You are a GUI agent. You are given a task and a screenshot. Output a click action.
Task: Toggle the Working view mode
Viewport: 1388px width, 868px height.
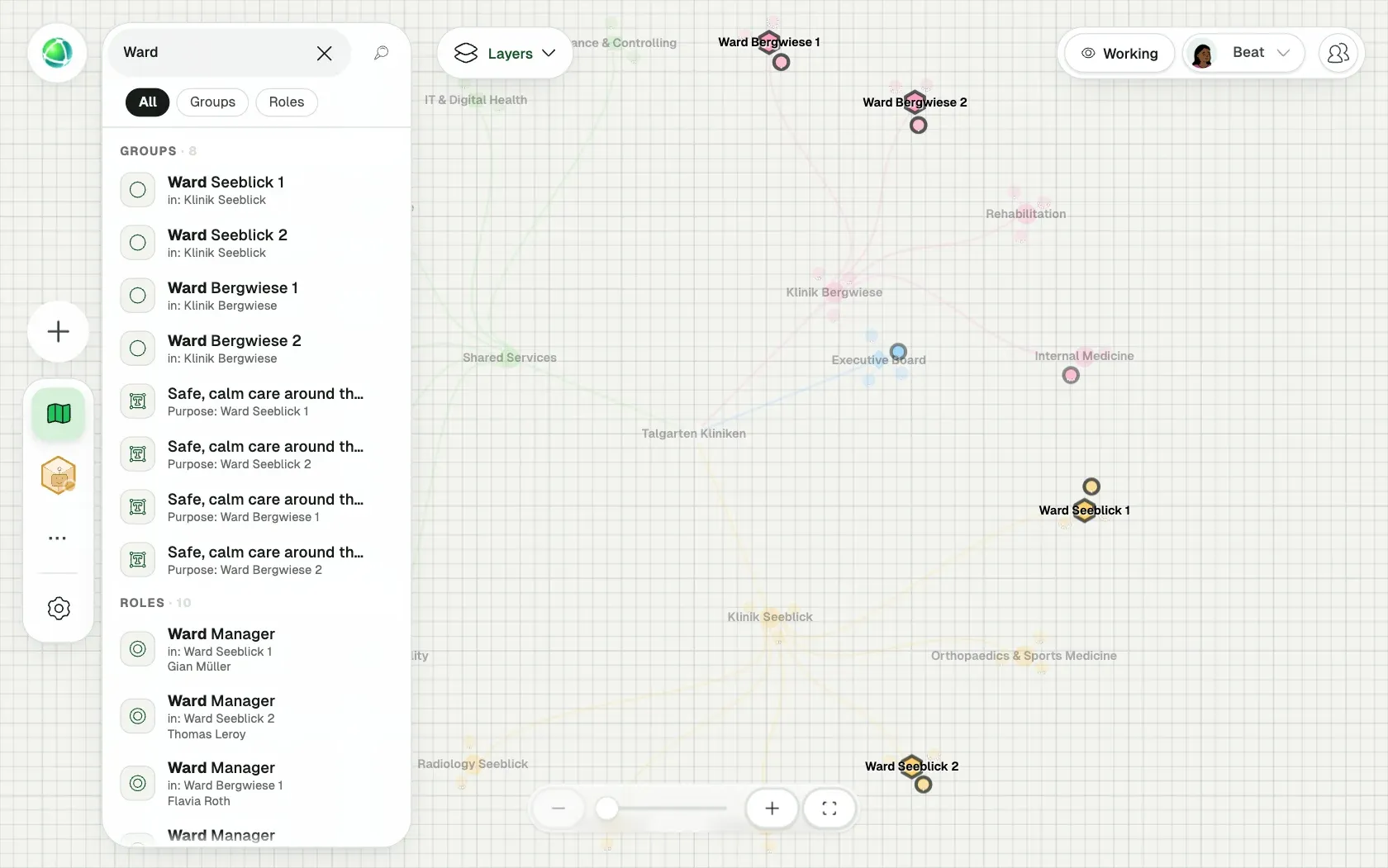coord(1119,54)
